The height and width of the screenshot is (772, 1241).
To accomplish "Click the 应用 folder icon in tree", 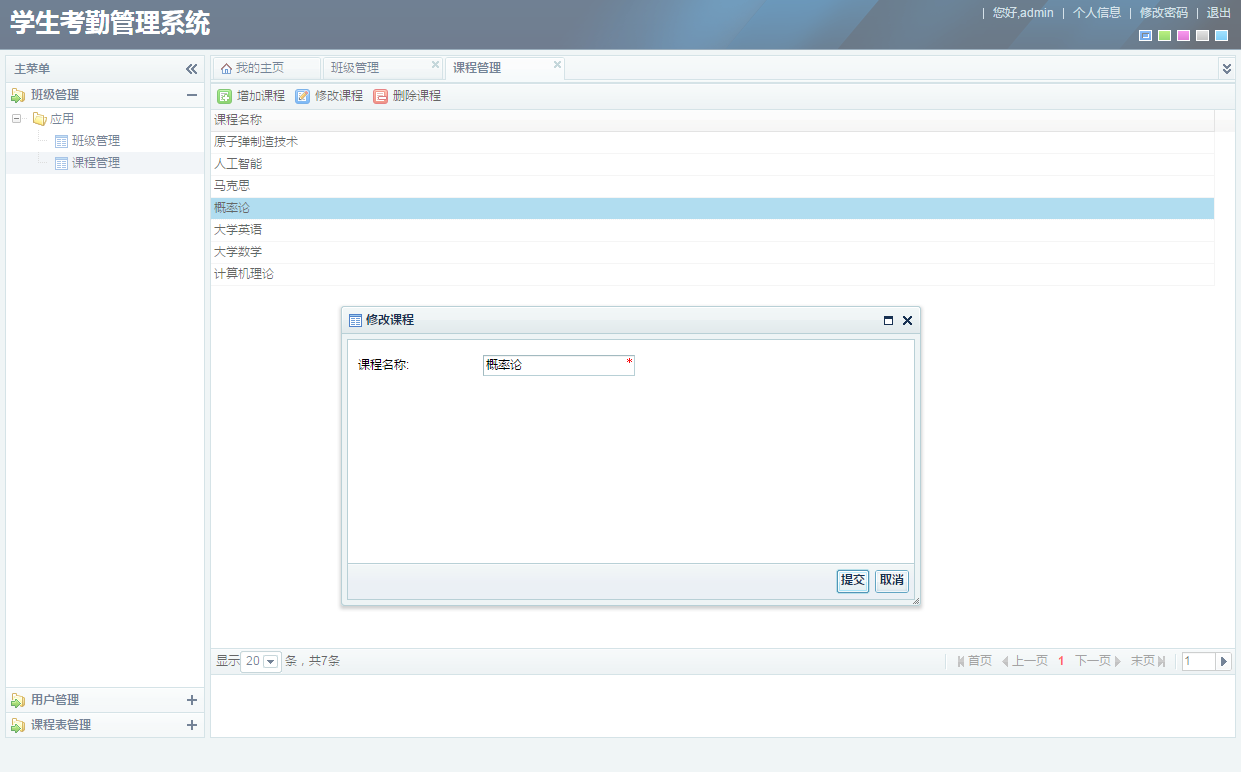I will tap(40, 119).
